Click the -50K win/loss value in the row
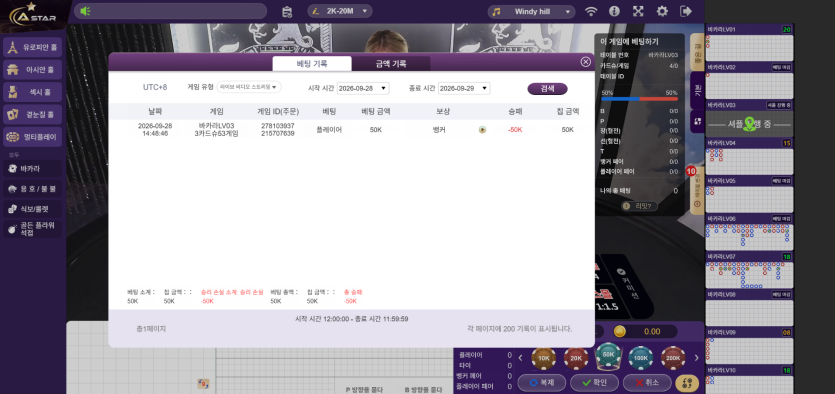This screenshot has width=835, height=394. pyautogui.click(x=515, y=129)
